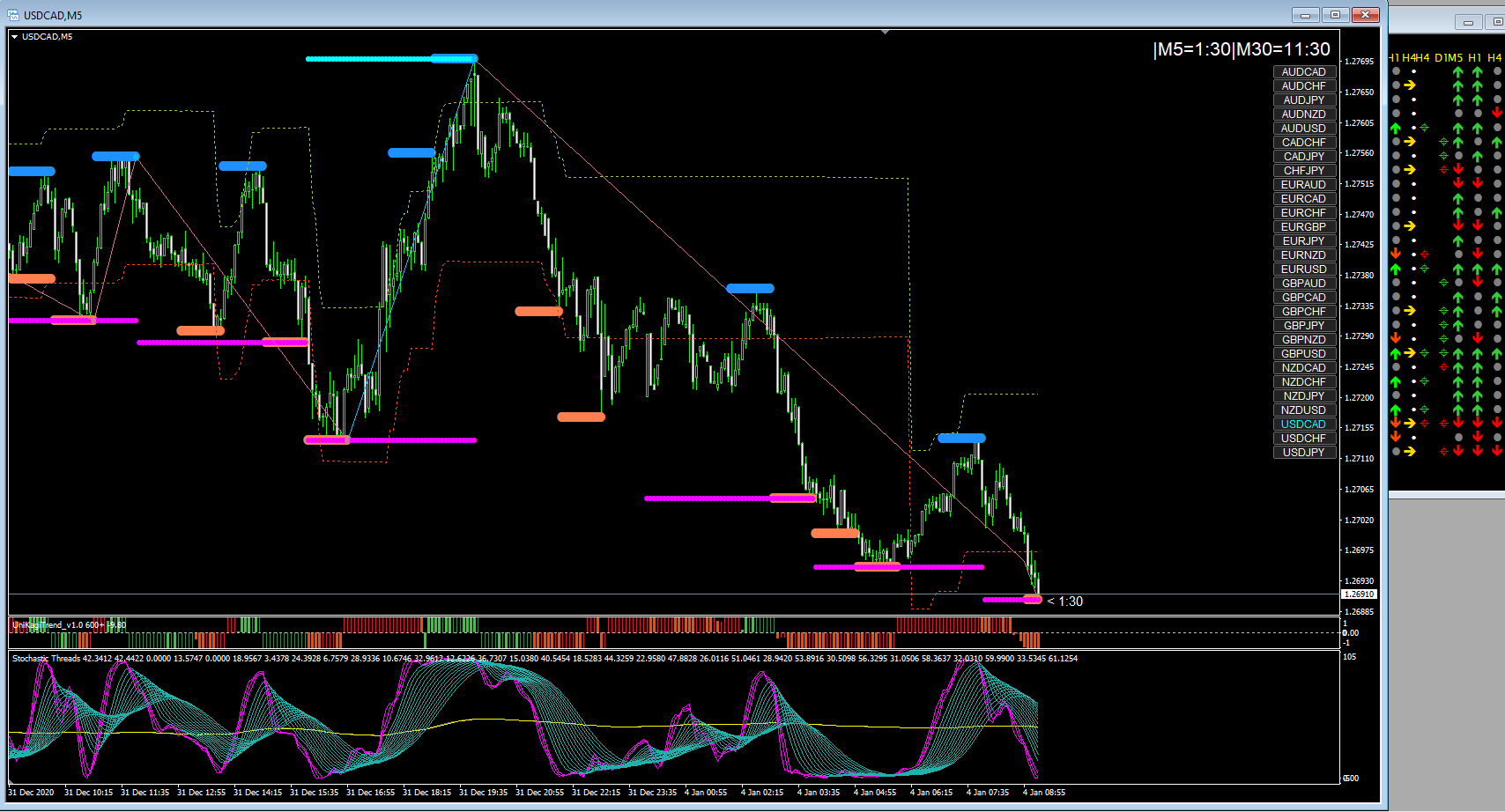Choose the GBPUSD pair button
Viewport: 1505px width, 812px height.
(1304, 354)
